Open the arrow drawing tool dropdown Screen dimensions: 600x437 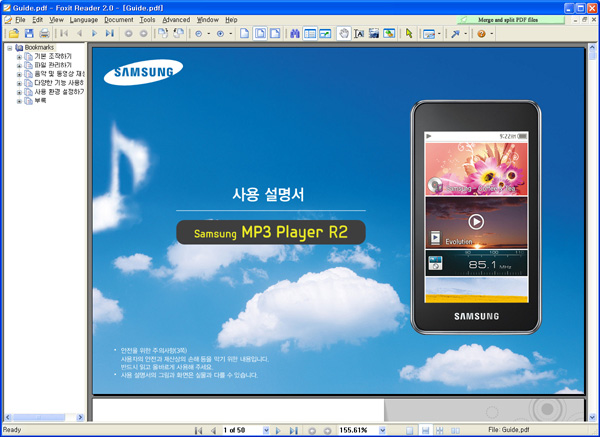(x=465, y=34)
